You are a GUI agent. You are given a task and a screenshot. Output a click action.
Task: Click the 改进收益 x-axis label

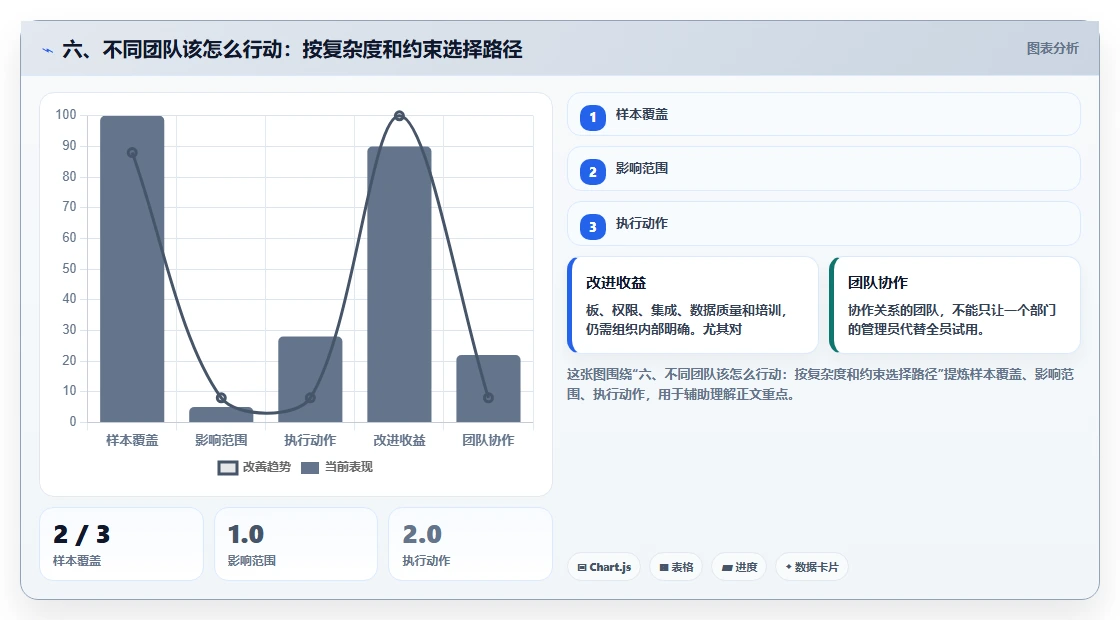[x=399, y=441]
